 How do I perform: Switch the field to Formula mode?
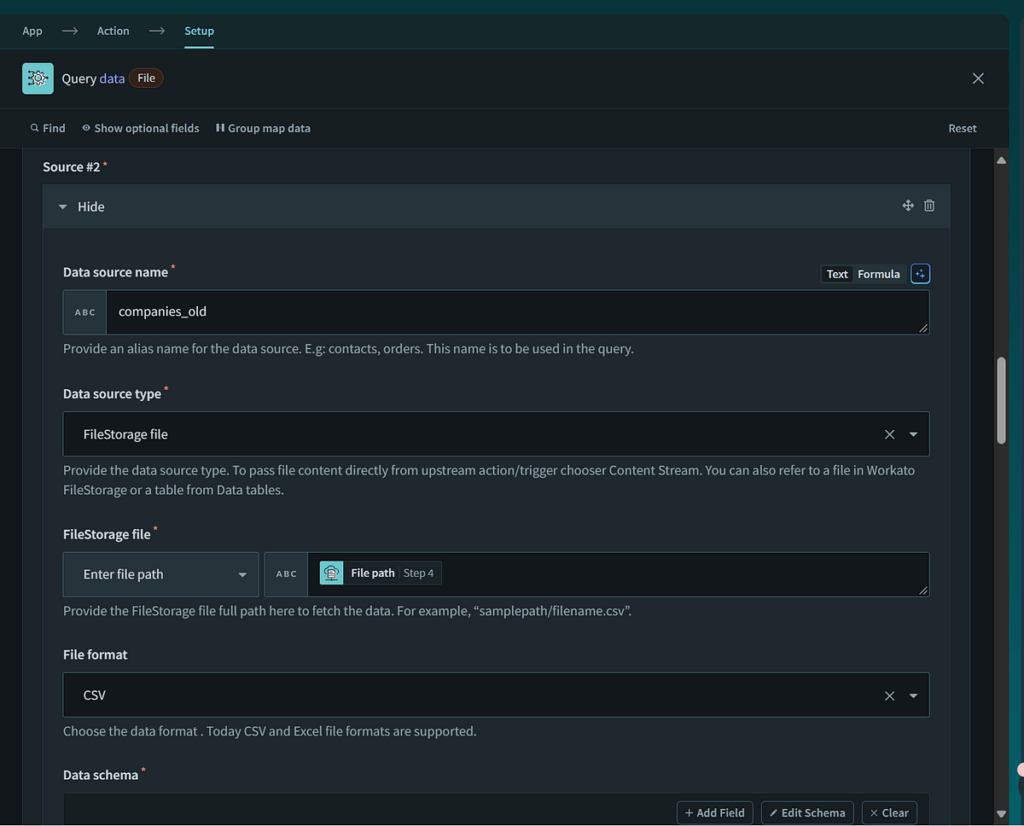click(878, 274)
